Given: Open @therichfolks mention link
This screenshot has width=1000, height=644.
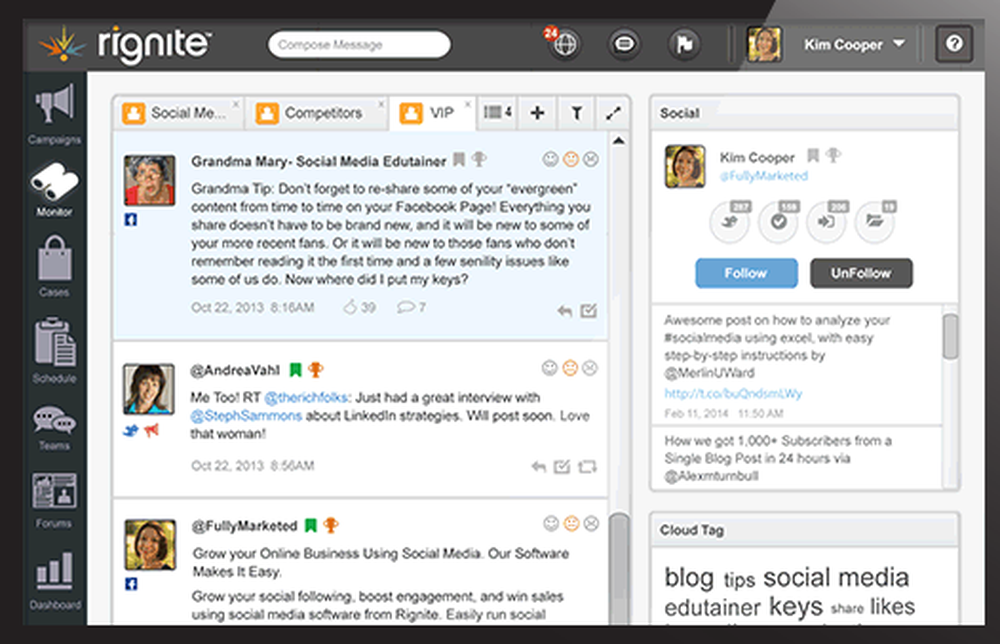Looking at the screenshot, I should pyautogui.click(x=306, y=397).
